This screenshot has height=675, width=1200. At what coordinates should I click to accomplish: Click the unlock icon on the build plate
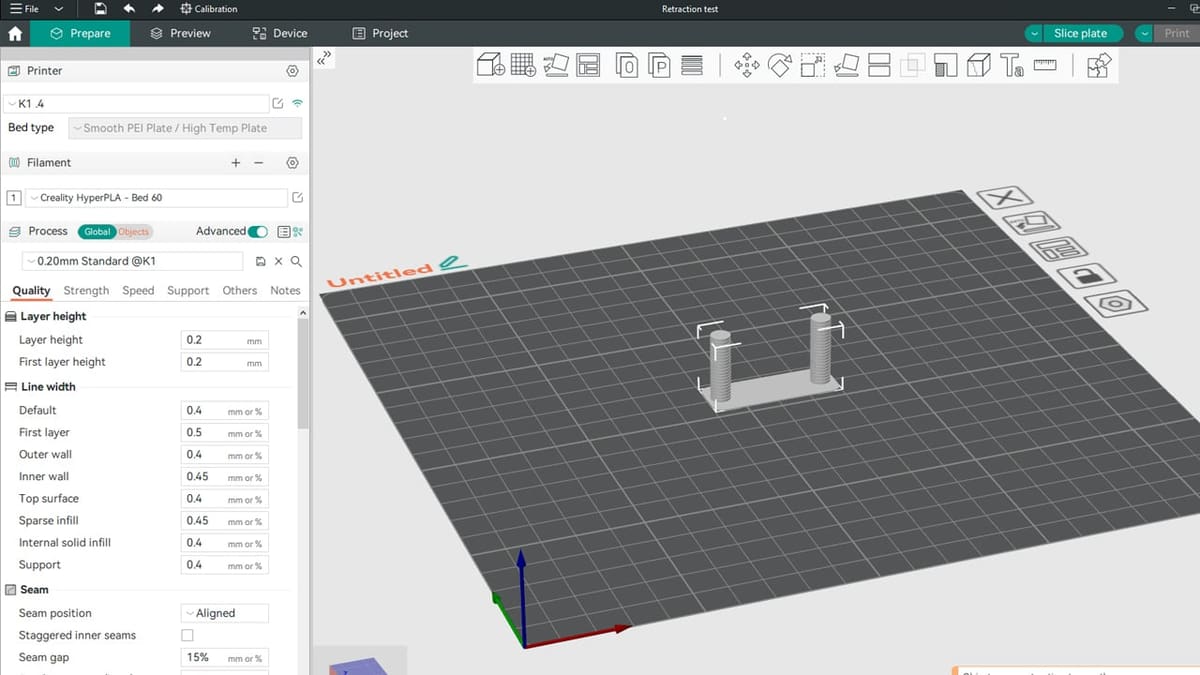coord(1086,277)
